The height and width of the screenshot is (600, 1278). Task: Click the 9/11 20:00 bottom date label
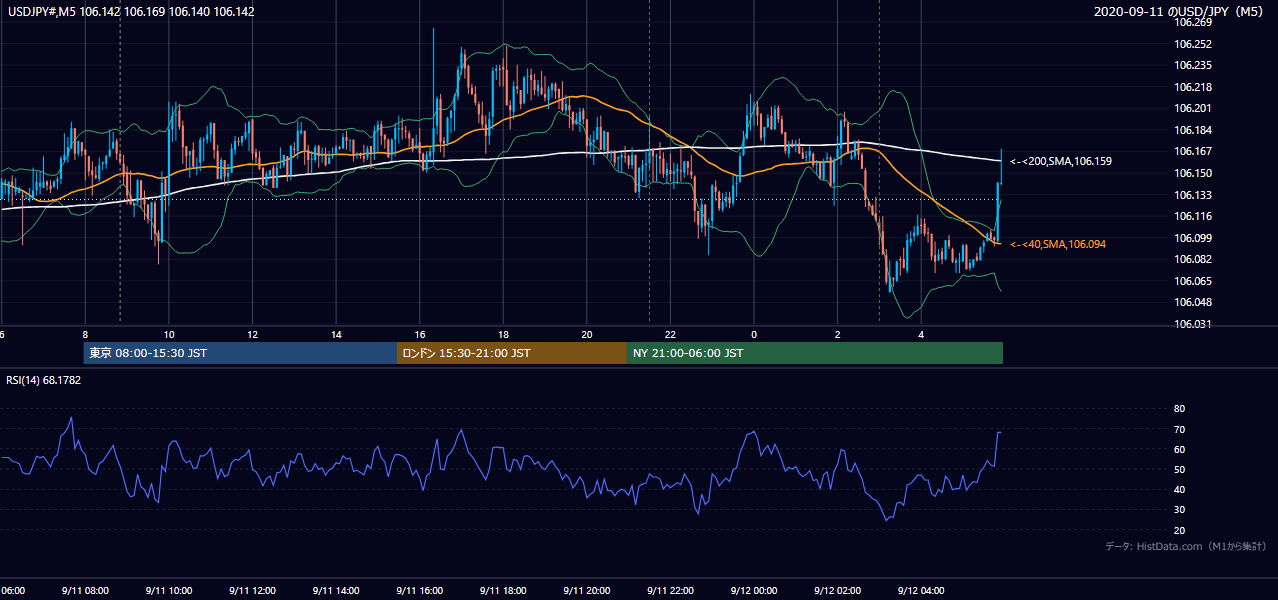(x=587, y=590)
